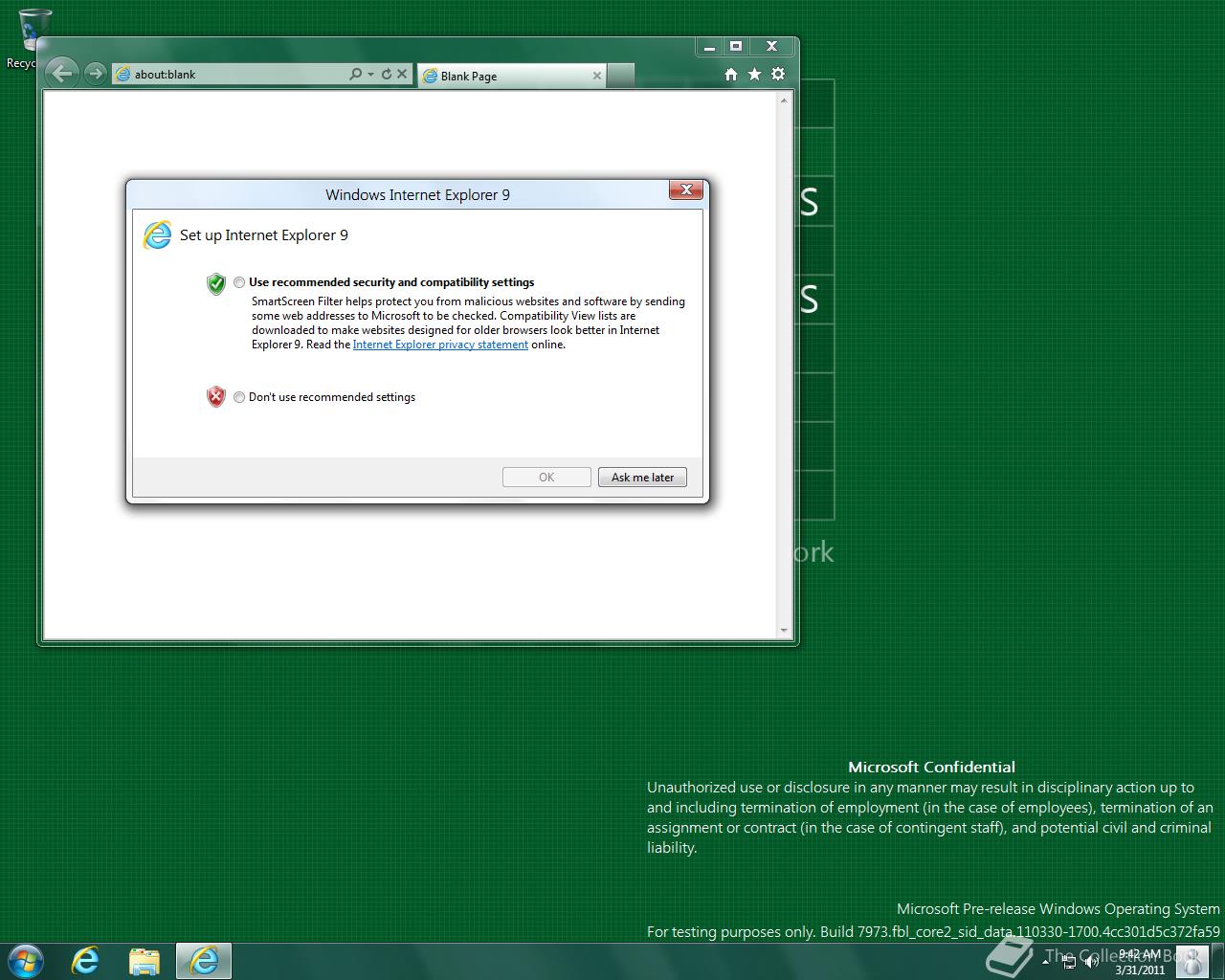Close the Internet Explorer browser window
The image size is (1225, 980).
(771, 46)
